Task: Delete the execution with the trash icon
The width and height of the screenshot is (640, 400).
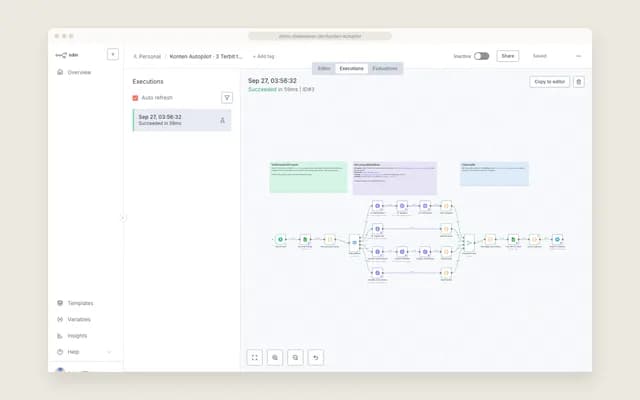Action: pyautogui.click(x=579, y=82)
